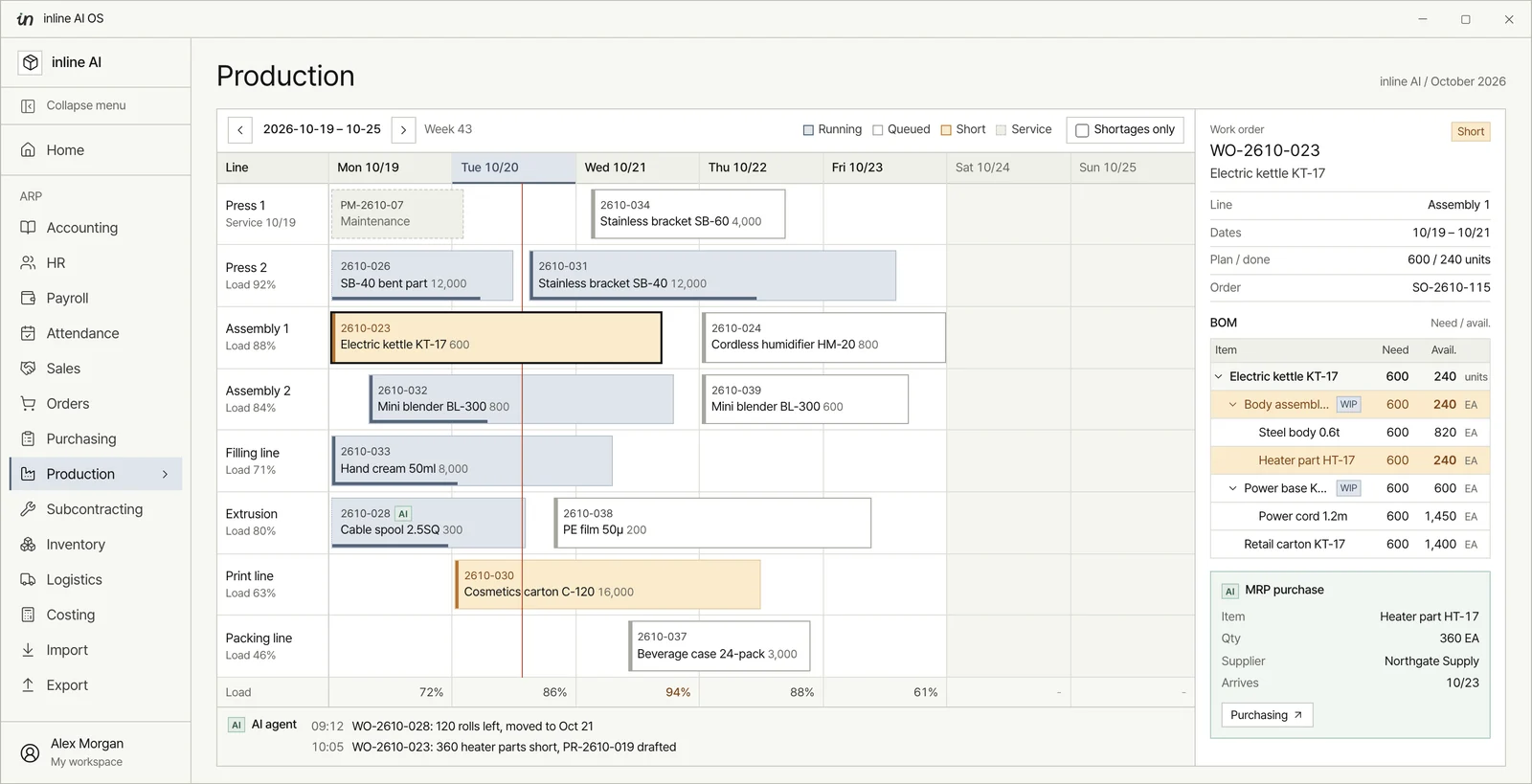Select the Tue 10/20 day column header
Image resolution: width=1532 pixels, height=784 pixels.
[513, 168]
